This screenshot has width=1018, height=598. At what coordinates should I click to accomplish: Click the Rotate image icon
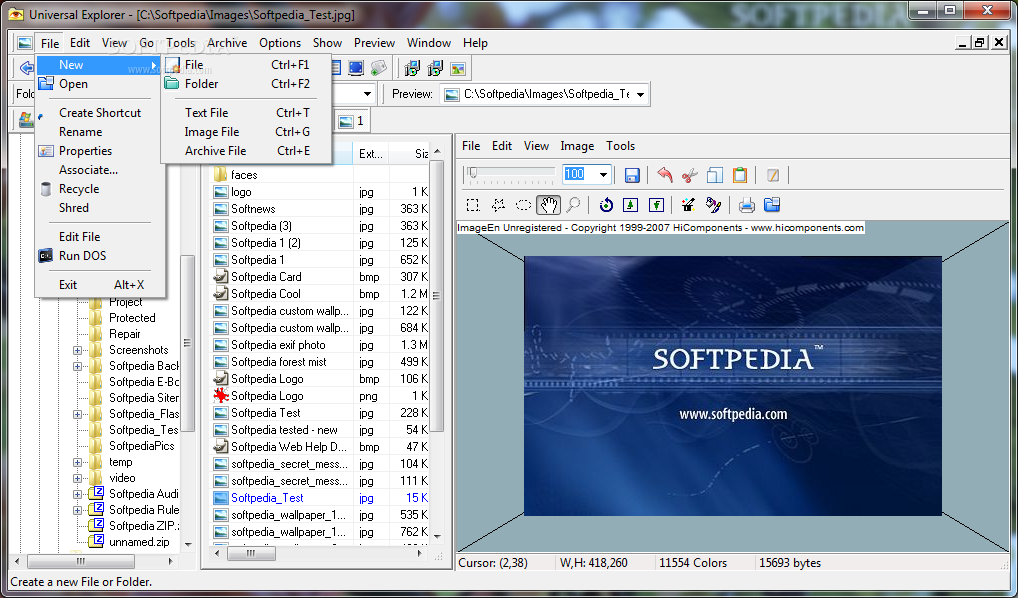click(x=606, y=205)
